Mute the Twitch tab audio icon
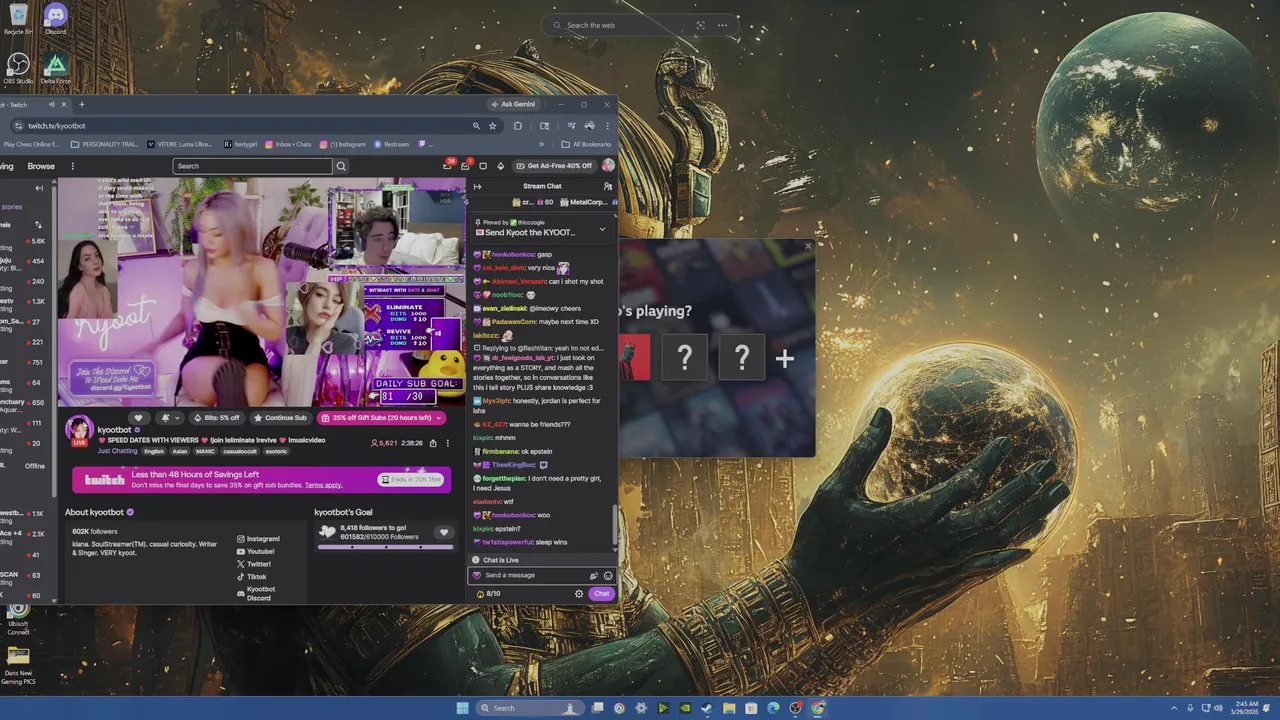Viewport: 1280px width, 720px height. 50,104
